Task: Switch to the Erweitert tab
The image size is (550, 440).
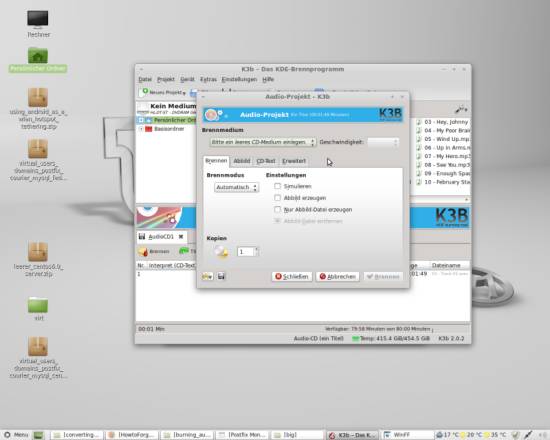Action: click(x=294, y=161)
